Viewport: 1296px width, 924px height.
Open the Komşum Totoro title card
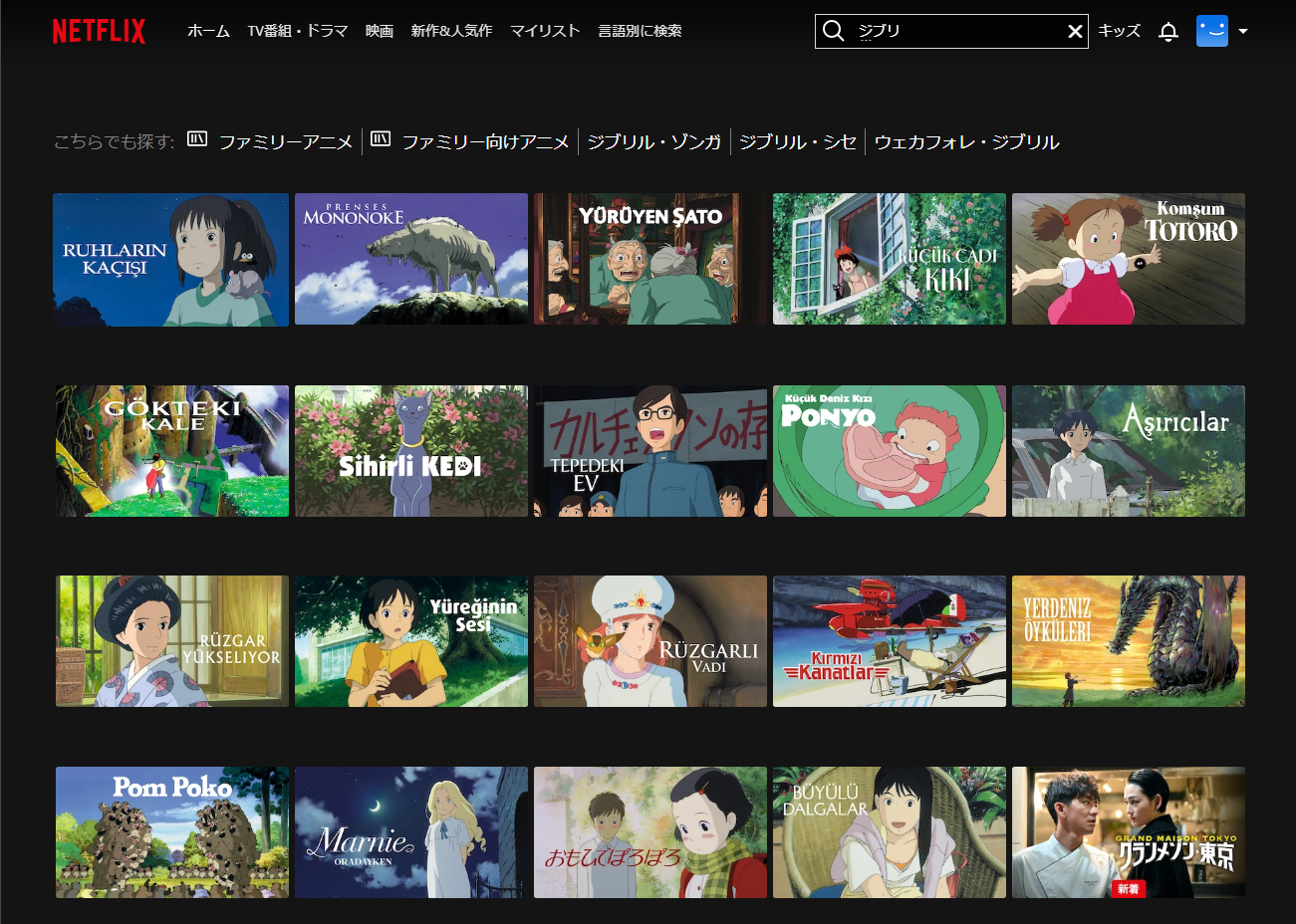pyautogui.click(x=1129, y=259)
